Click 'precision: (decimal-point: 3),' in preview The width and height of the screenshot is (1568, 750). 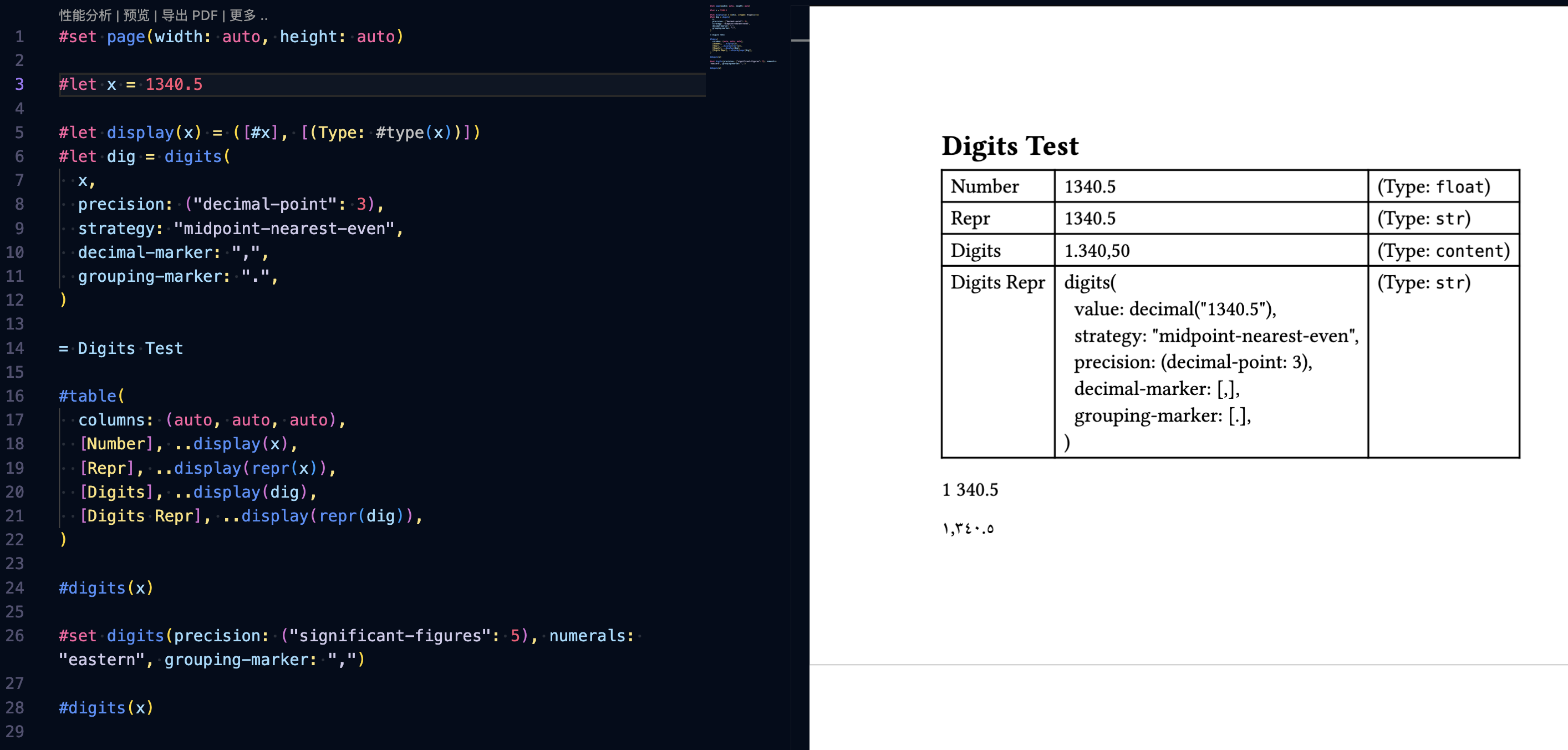1193,362
